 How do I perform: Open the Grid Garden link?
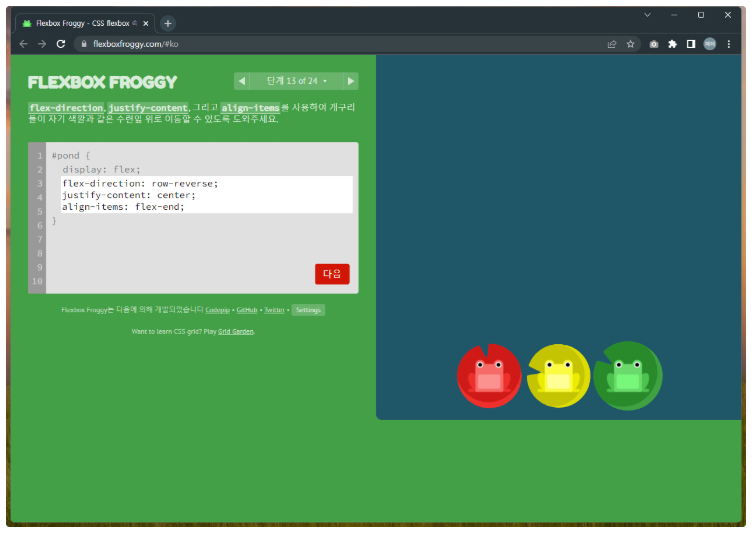click(x=235, y=331)
